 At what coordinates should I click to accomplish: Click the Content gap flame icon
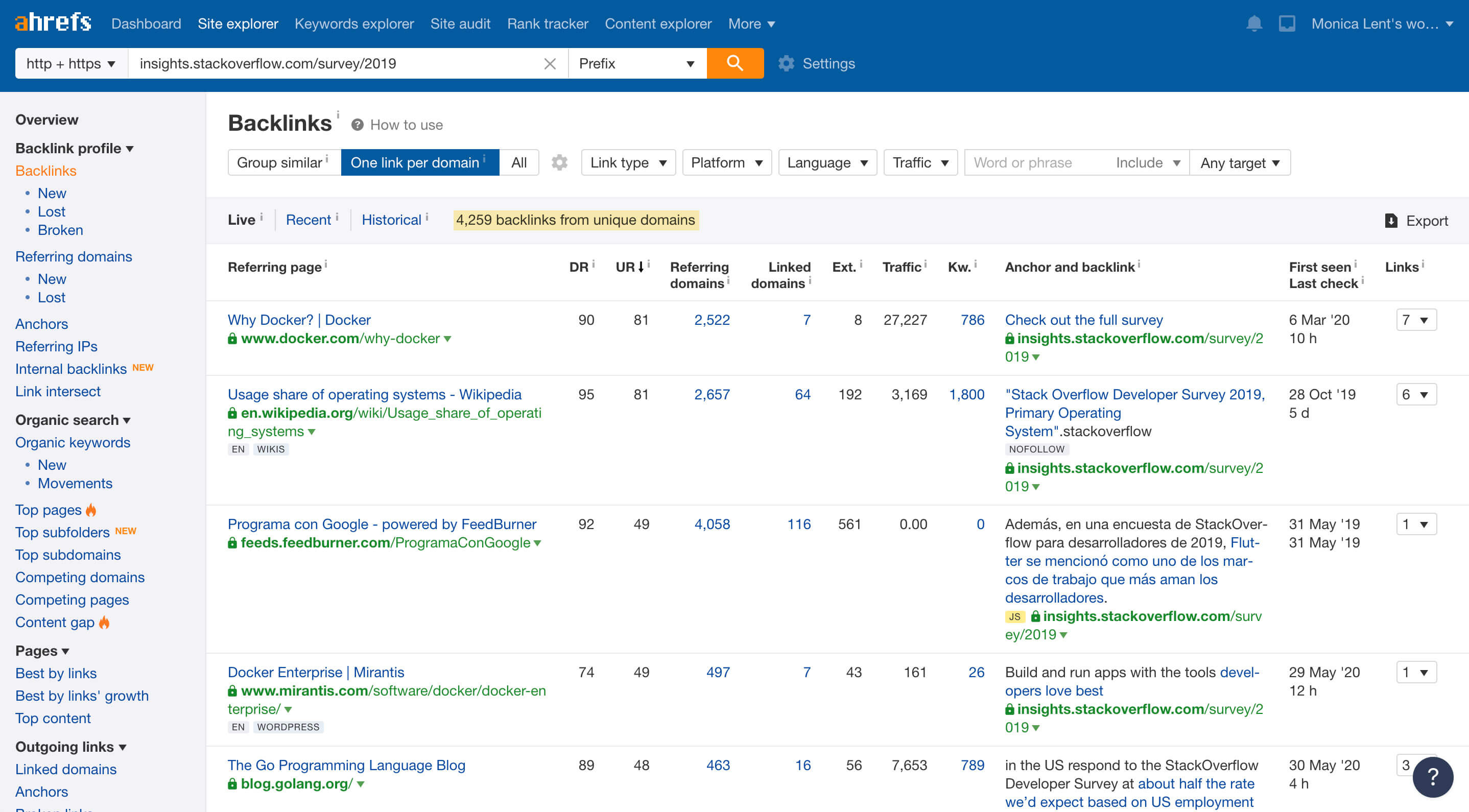tap(104, 622)
